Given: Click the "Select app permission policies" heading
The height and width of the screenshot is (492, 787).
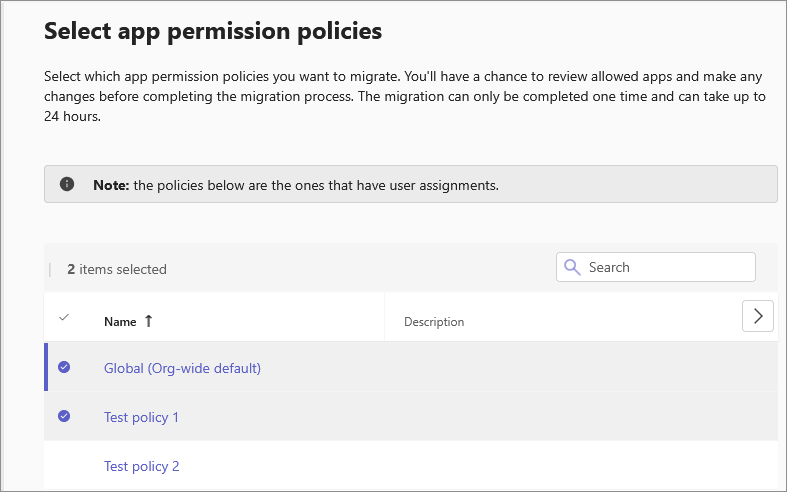Looking at the screenshot, I should 213,31.
